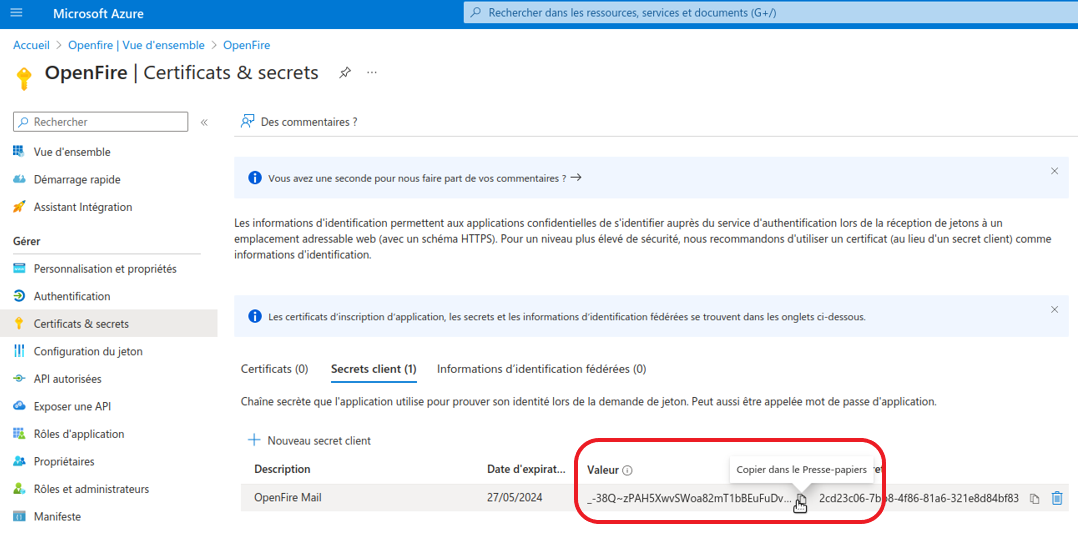Open the OpenFire breadcrumb link
Viewport: 1078px width, 535px height.
[x=247, y=45]
